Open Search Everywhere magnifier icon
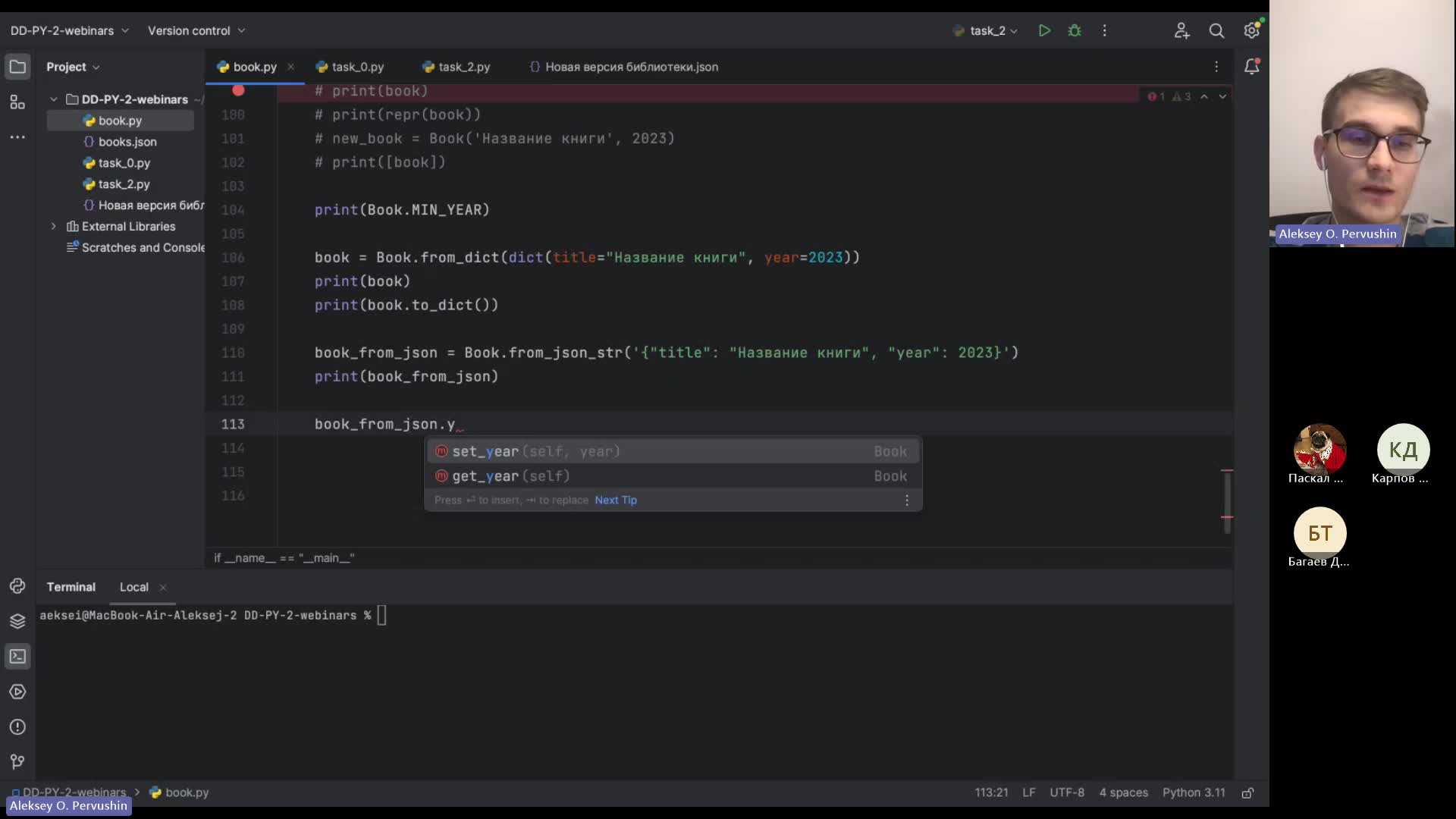 pyautogui.click(x=1216, y=30)
